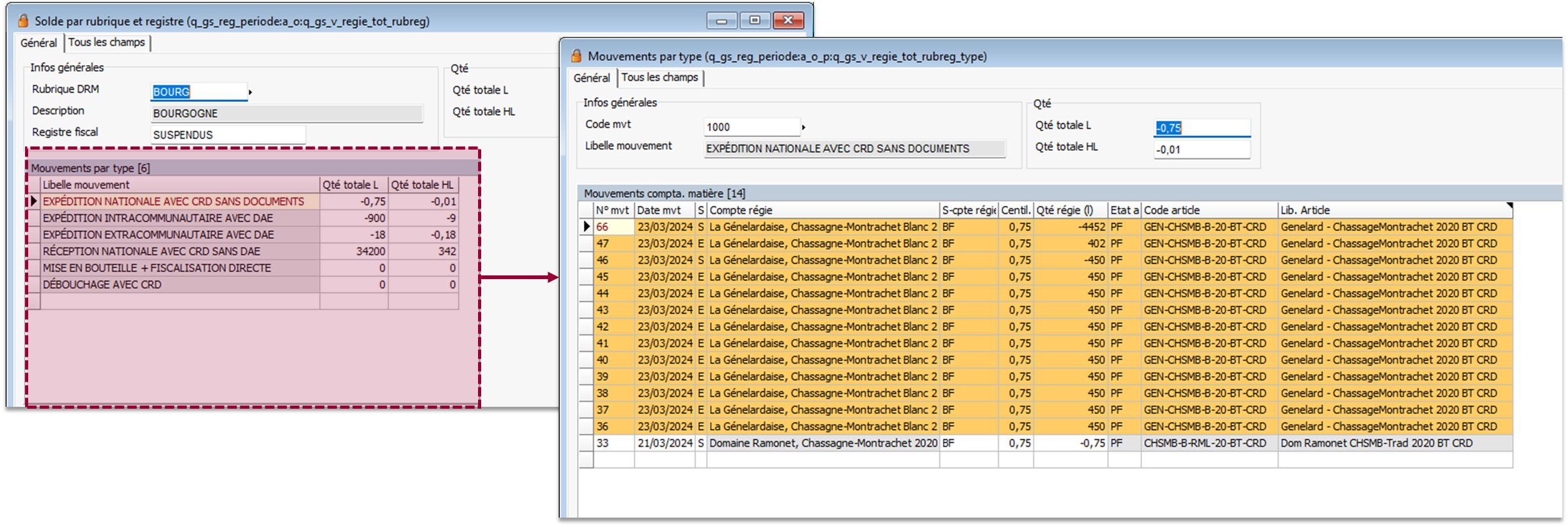Select the RÉCEPTION NATIONALE AVEC CRD SANS DAE row
1568x527 pixels.
151,252
